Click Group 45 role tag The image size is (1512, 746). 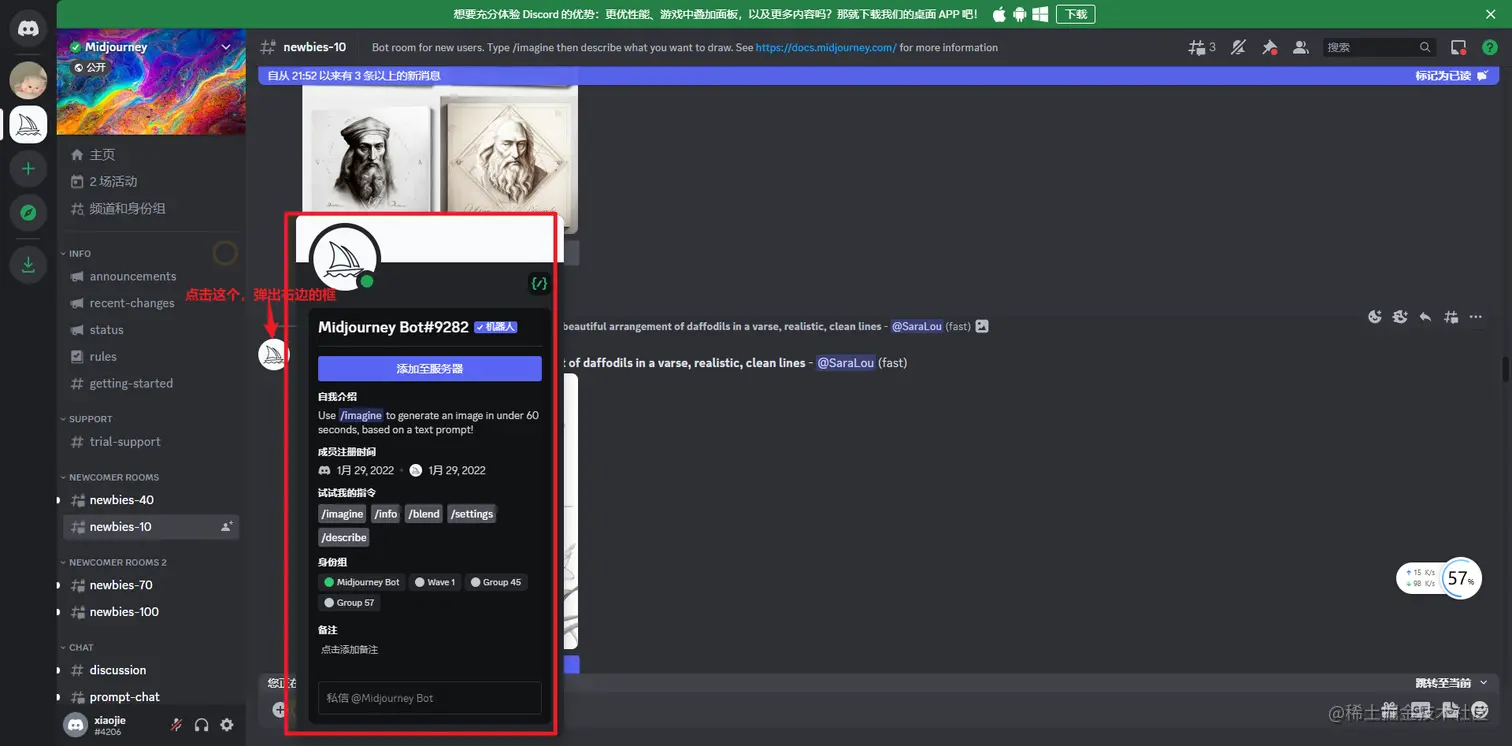click(496, 582)
